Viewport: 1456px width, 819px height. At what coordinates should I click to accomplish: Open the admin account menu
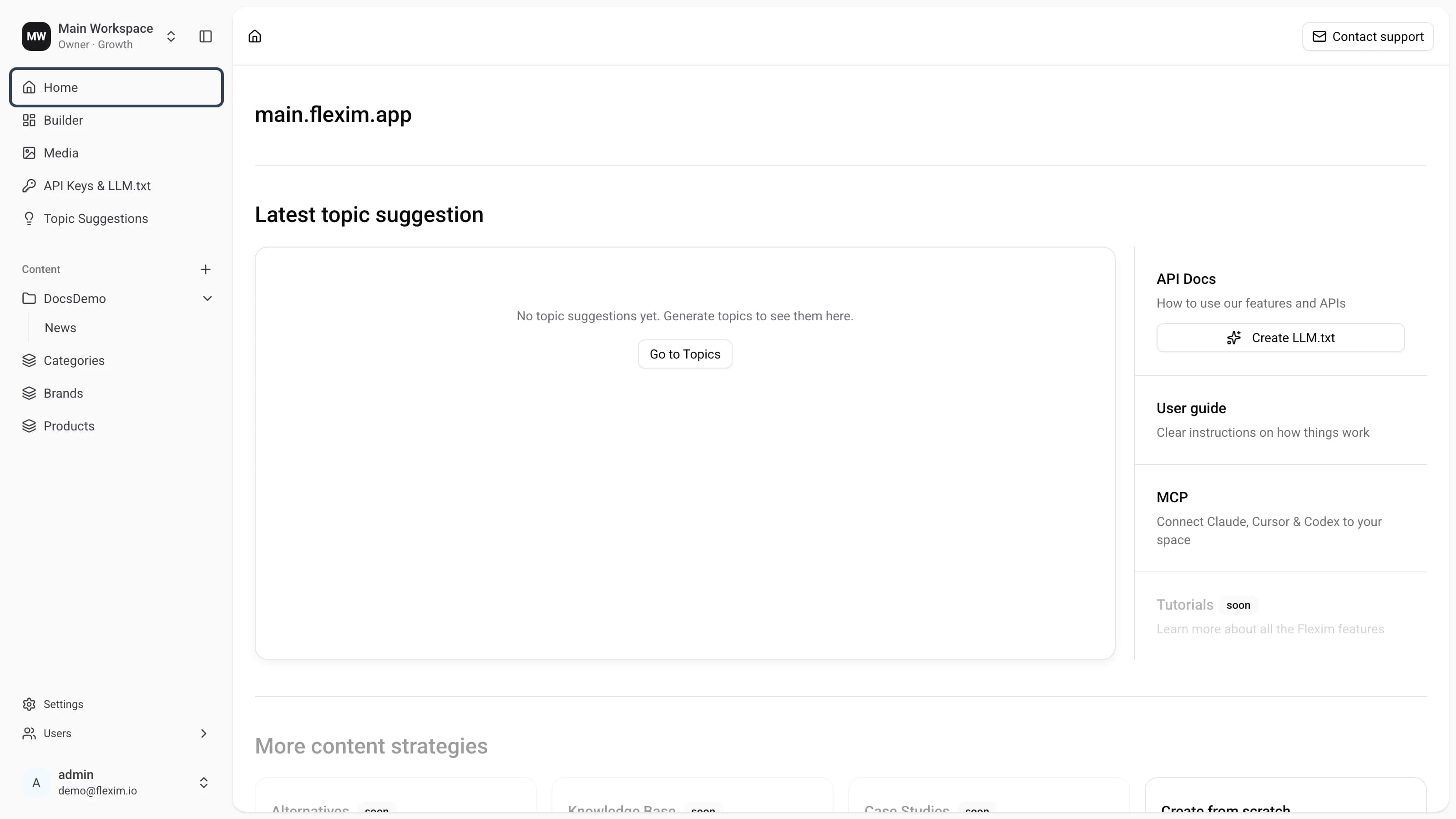click(x=116, y=783)
